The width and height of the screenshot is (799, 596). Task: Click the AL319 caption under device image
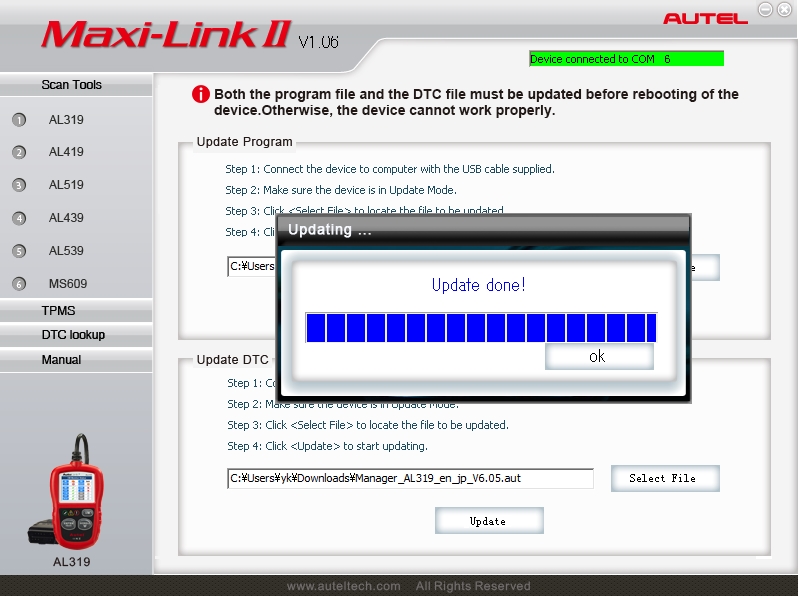(x=71, y=562)
